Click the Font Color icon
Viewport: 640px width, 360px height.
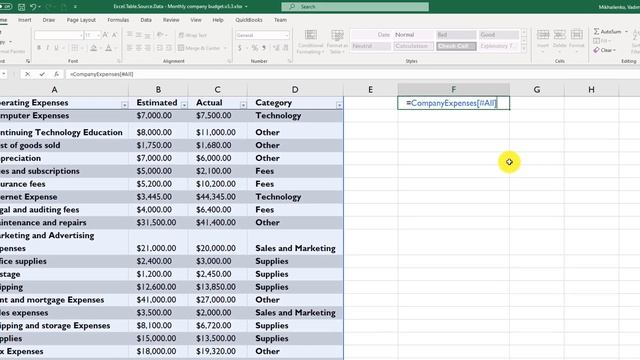(x=109, y=48)
